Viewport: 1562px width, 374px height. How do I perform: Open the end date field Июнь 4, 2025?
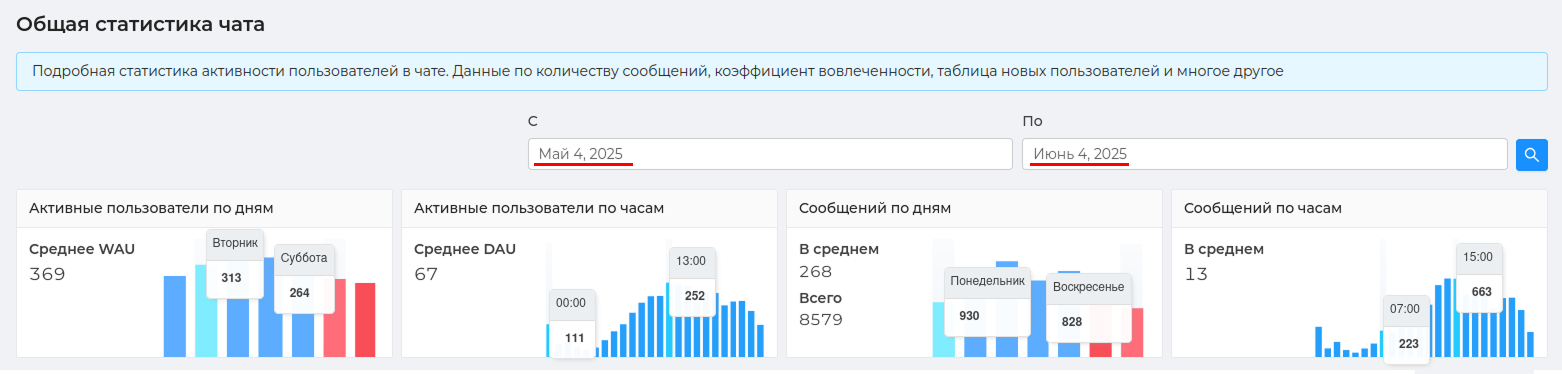(1264, 154)
